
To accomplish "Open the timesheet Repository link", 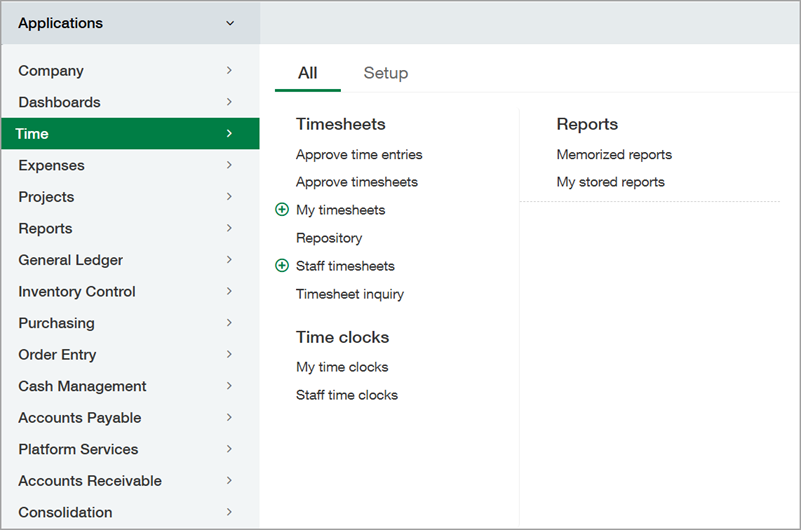I will tap(329, 238).
